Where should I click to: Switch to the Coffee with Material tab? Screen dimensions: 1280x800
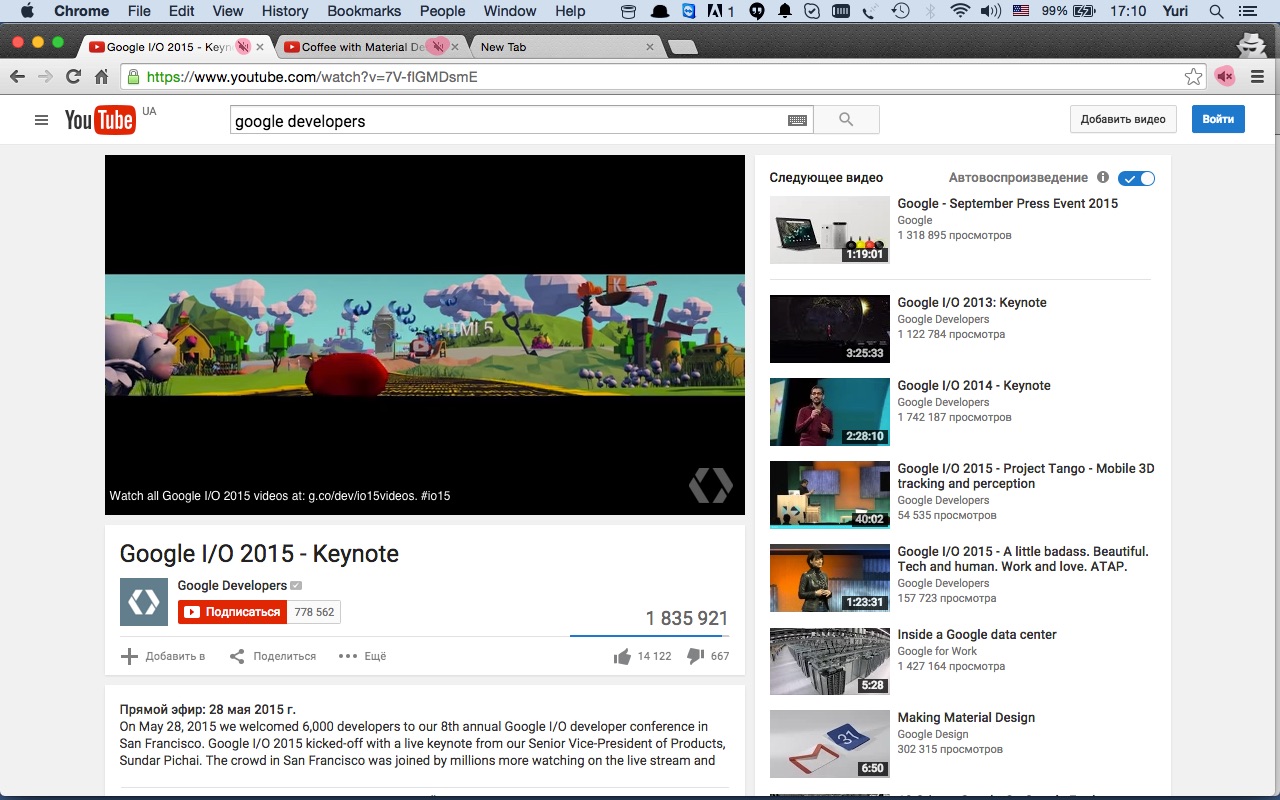(x=360, y=47)
